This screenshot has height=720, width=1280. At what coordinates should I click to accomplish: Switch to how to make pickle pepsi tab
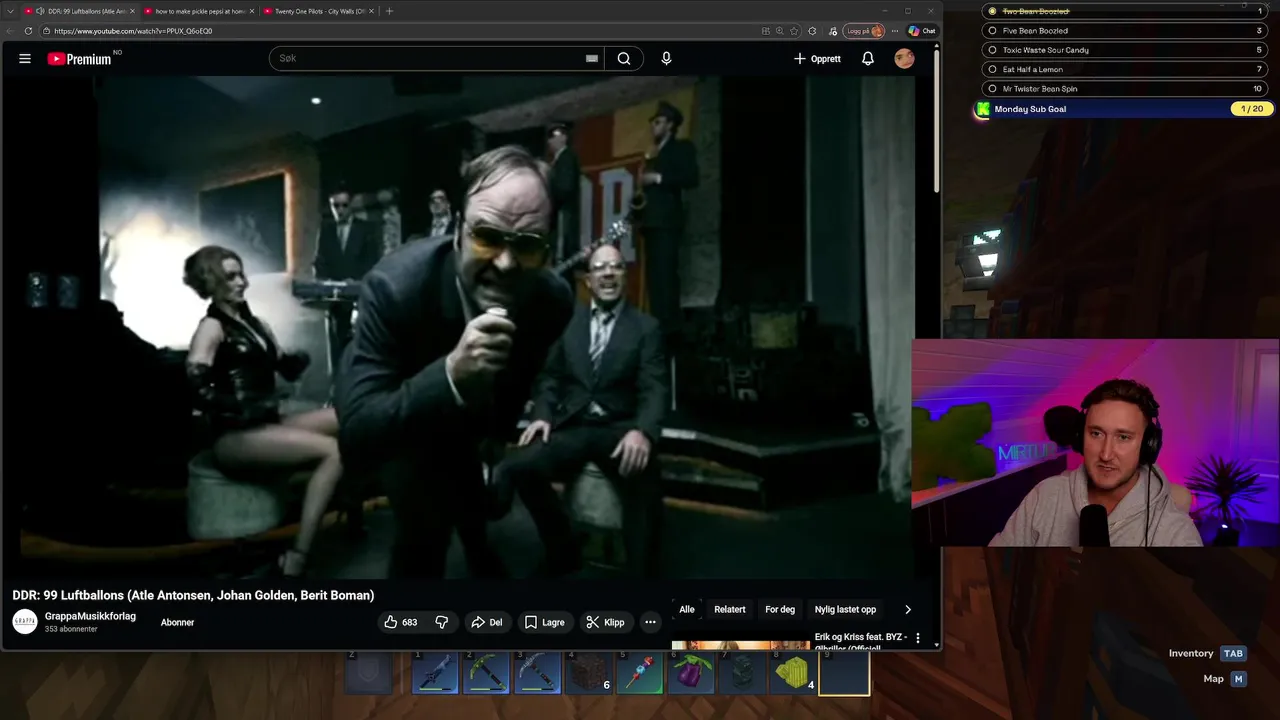(x=200, y=11)
